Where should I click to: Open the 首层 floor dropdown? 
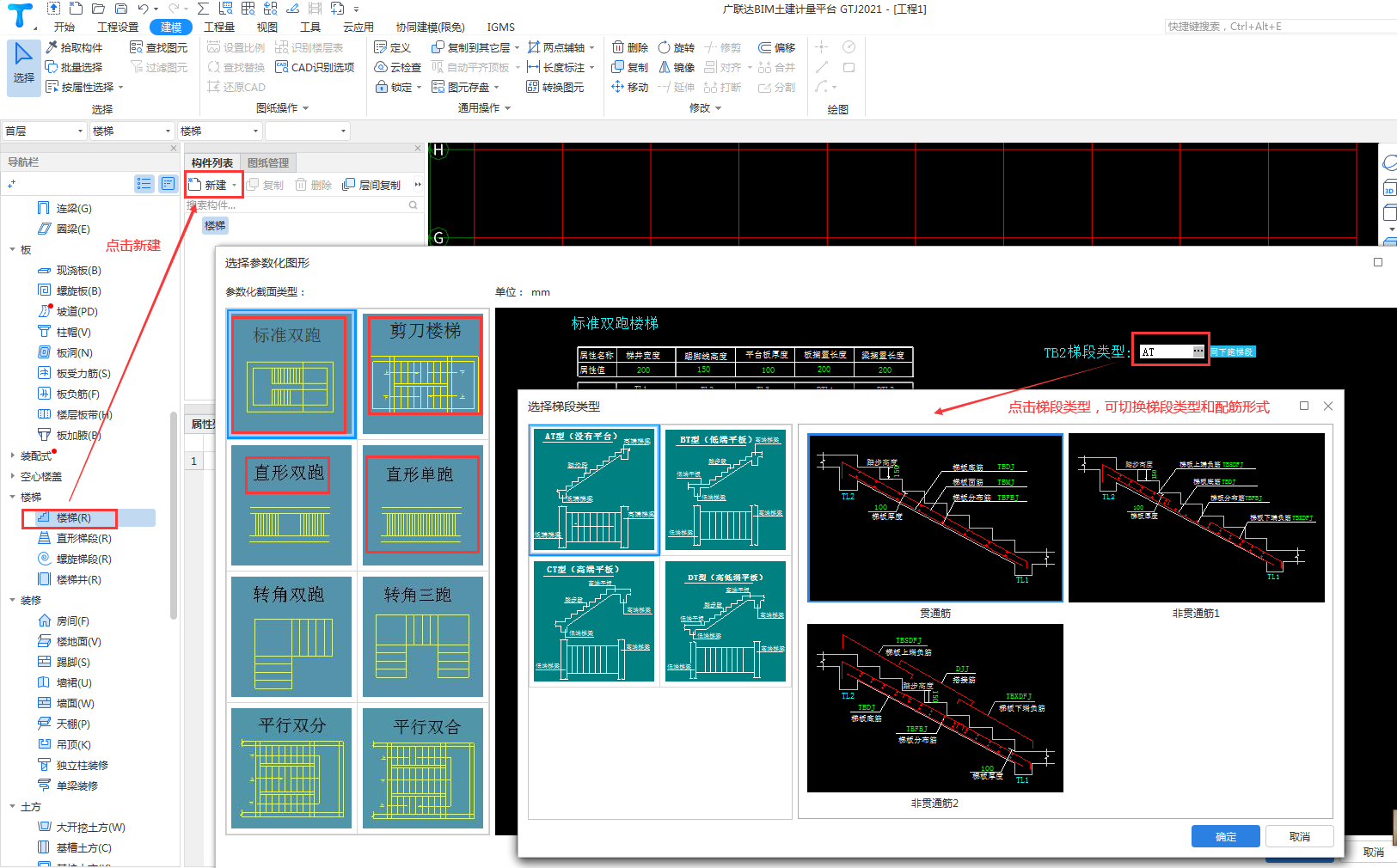point(44,131)
